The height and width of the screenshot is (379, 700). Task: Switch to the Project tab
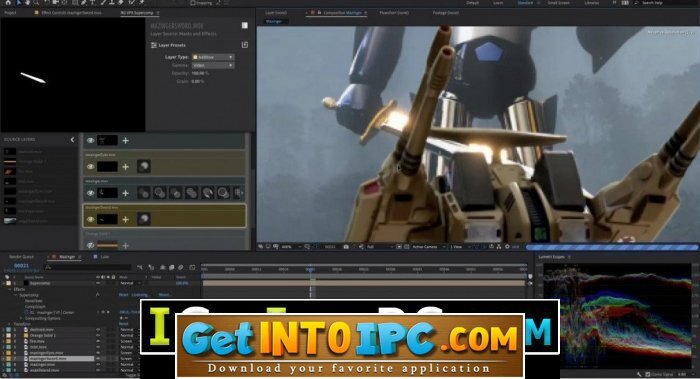[10, 13]
